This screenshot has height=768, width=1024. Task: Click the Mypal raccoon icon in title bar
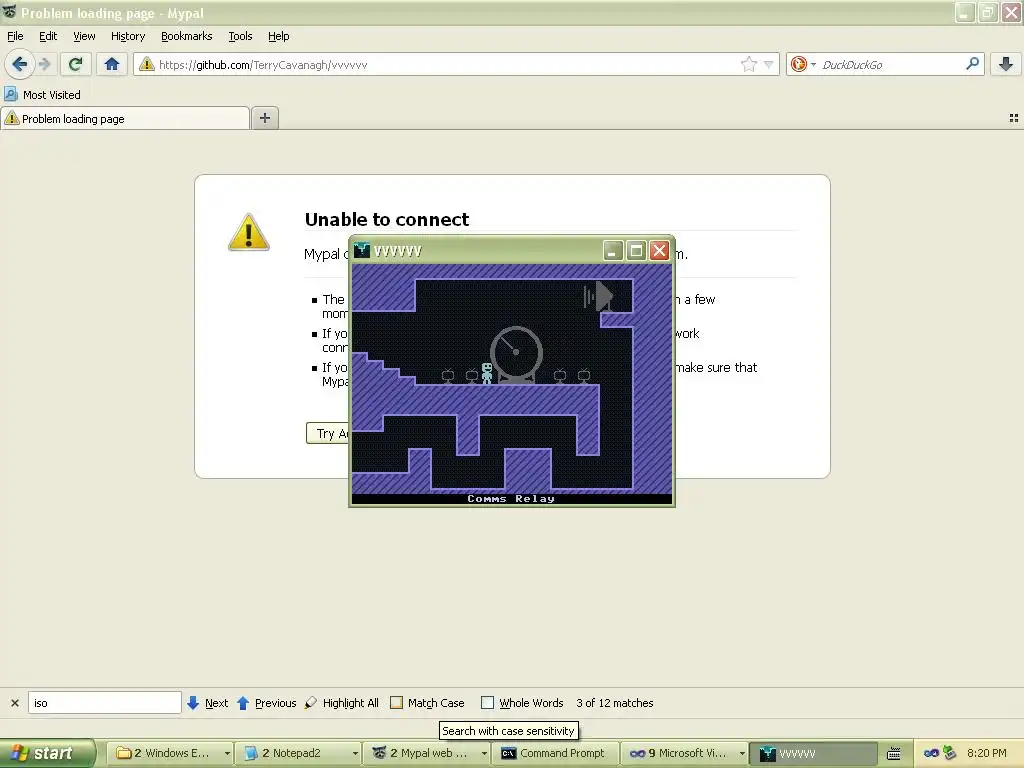[x=8, y=12]
